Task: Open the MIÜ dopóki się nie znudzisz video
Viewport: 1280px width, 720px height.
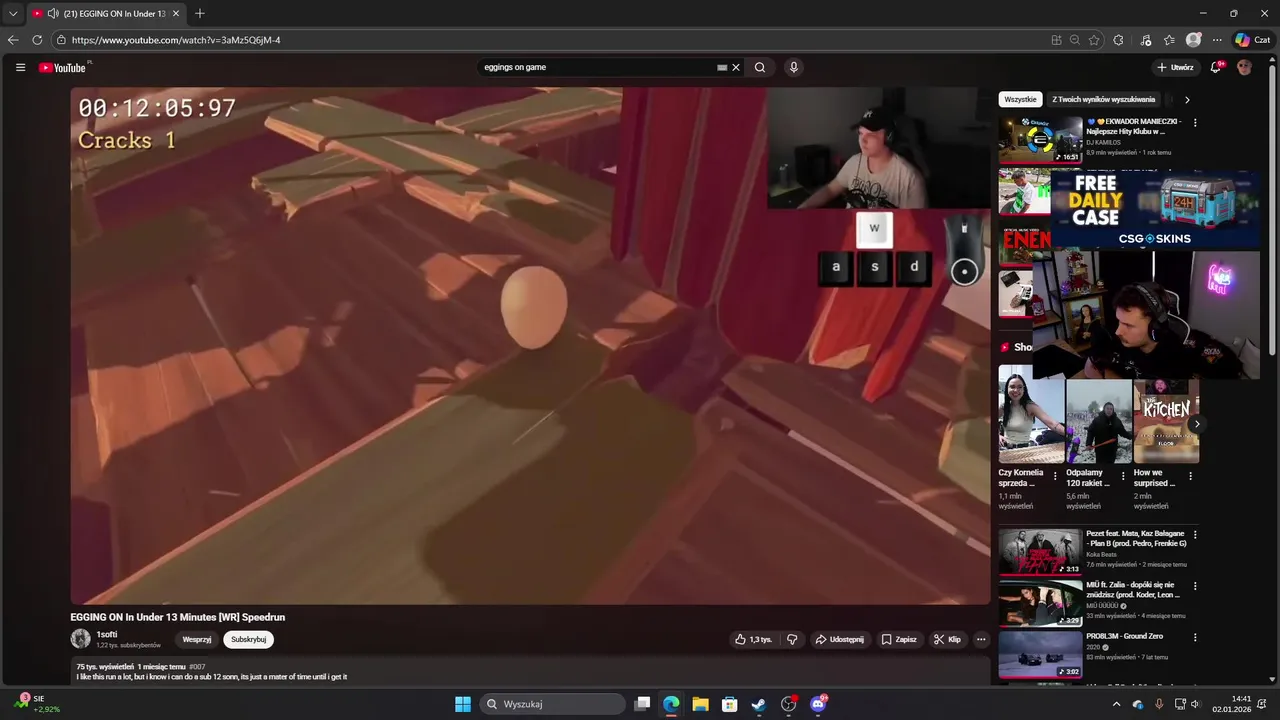Action: [1040, 603]
